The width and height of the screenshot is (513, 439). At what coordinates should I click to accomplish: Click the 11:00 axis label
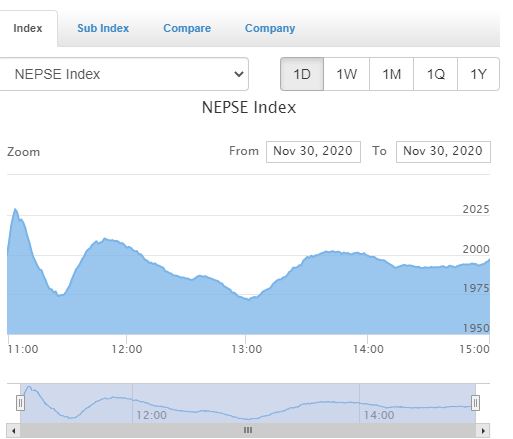pyautogui.click(x=23, y=349)
